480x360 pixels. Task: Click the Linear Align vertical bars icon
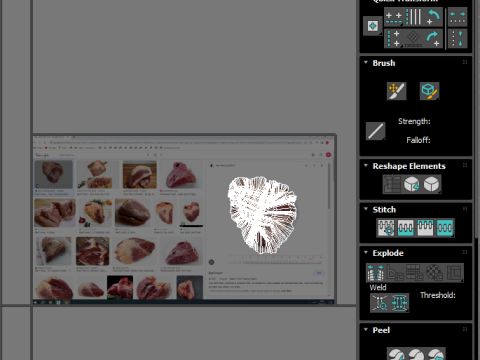pyautogui.click(x=413, y=17)
